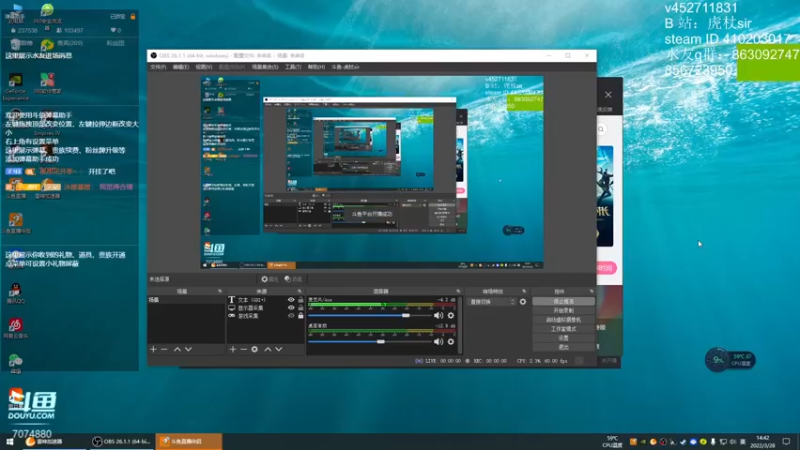Toggle lock on the text (GDI+) source

pos(301,300)
